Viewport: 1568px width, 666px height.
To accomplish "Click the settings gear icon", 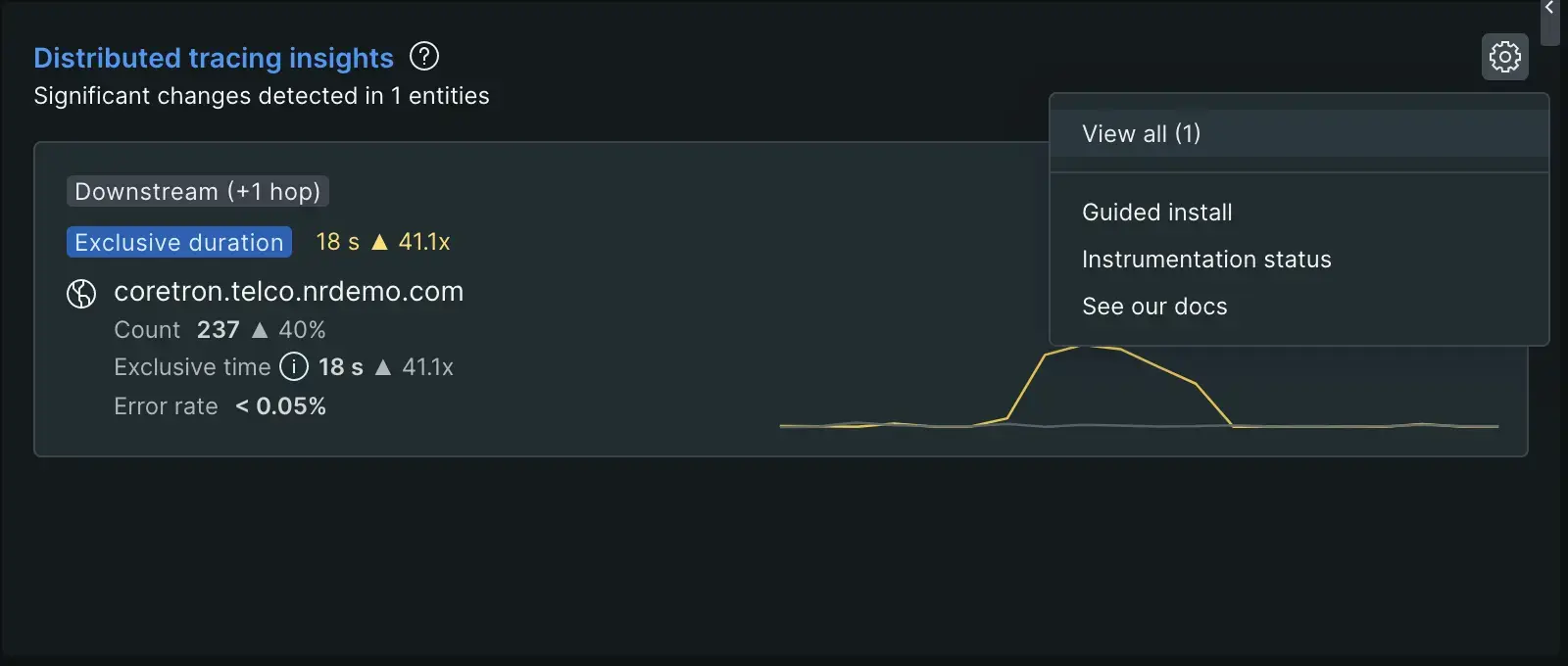I will tap(1504, 57).
